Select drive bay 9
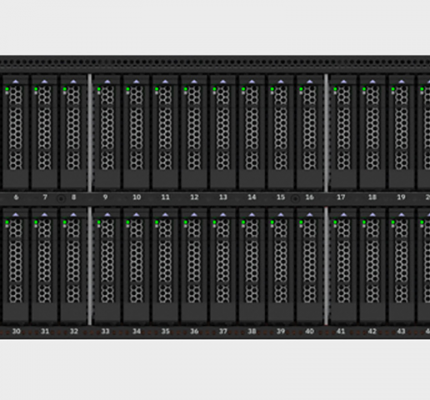430x400 pixels. [x=107, y=133]
